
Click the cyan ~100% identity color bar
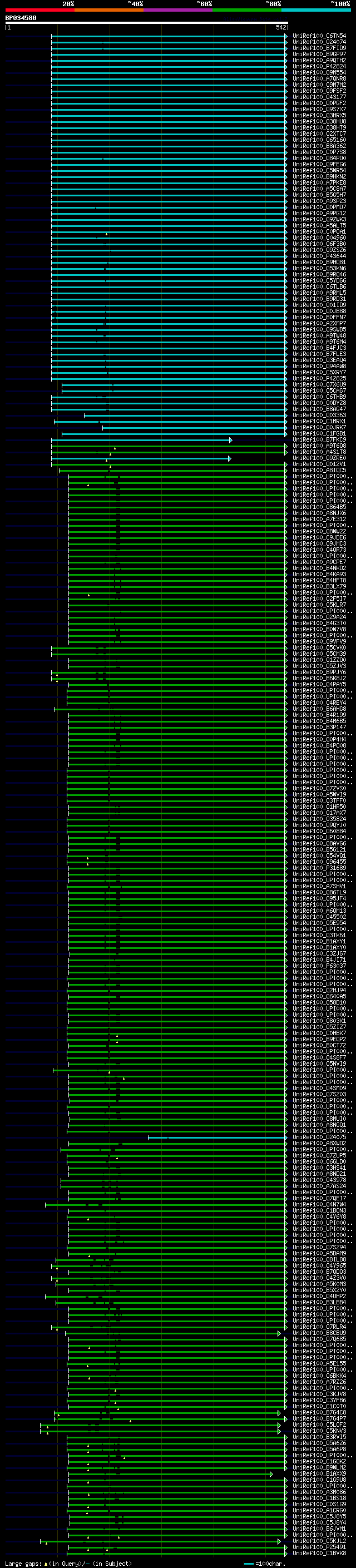[317, 10]
